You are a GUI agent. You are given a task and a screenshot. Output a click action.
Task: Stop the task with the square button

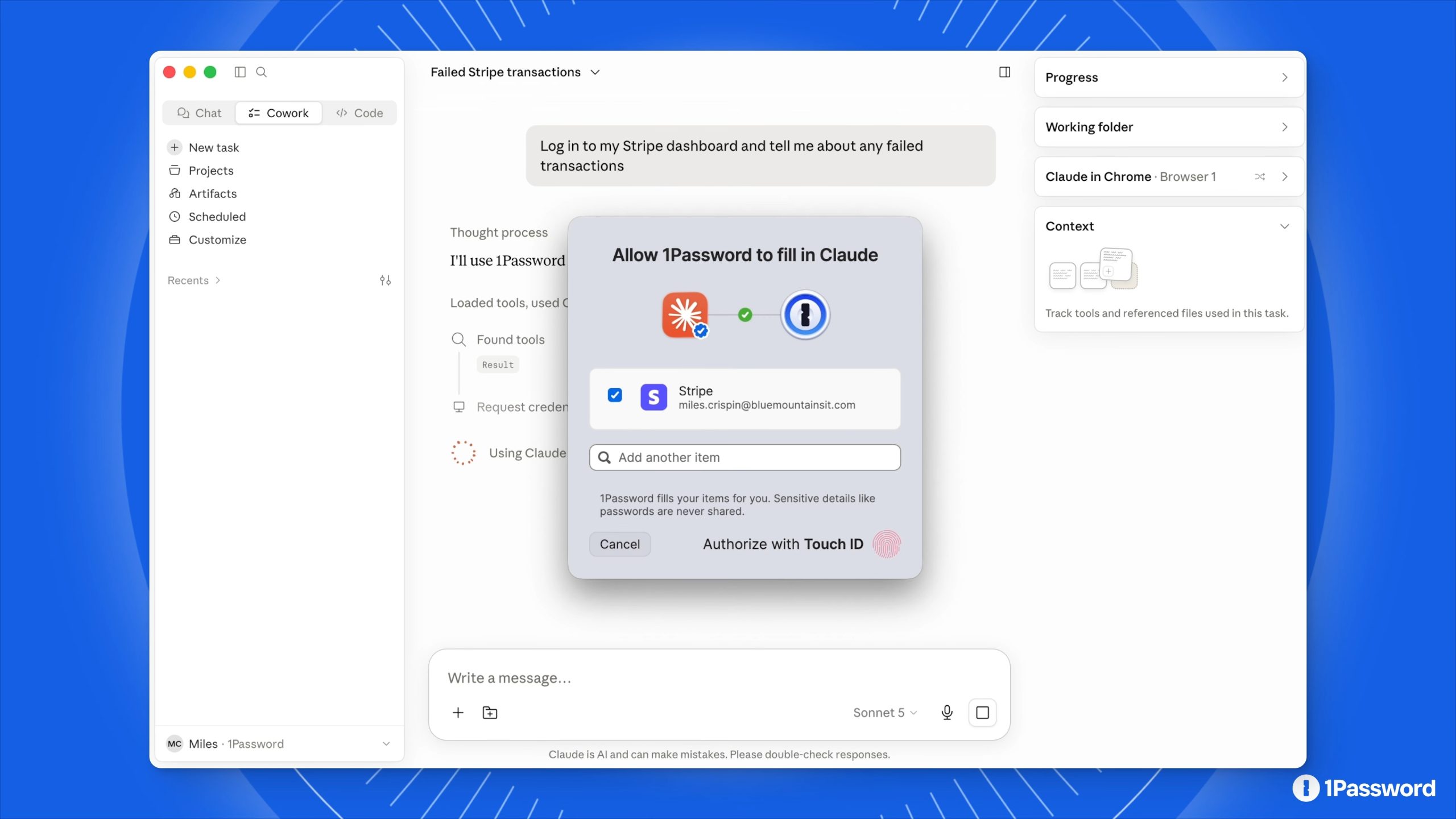coord(982,713)
